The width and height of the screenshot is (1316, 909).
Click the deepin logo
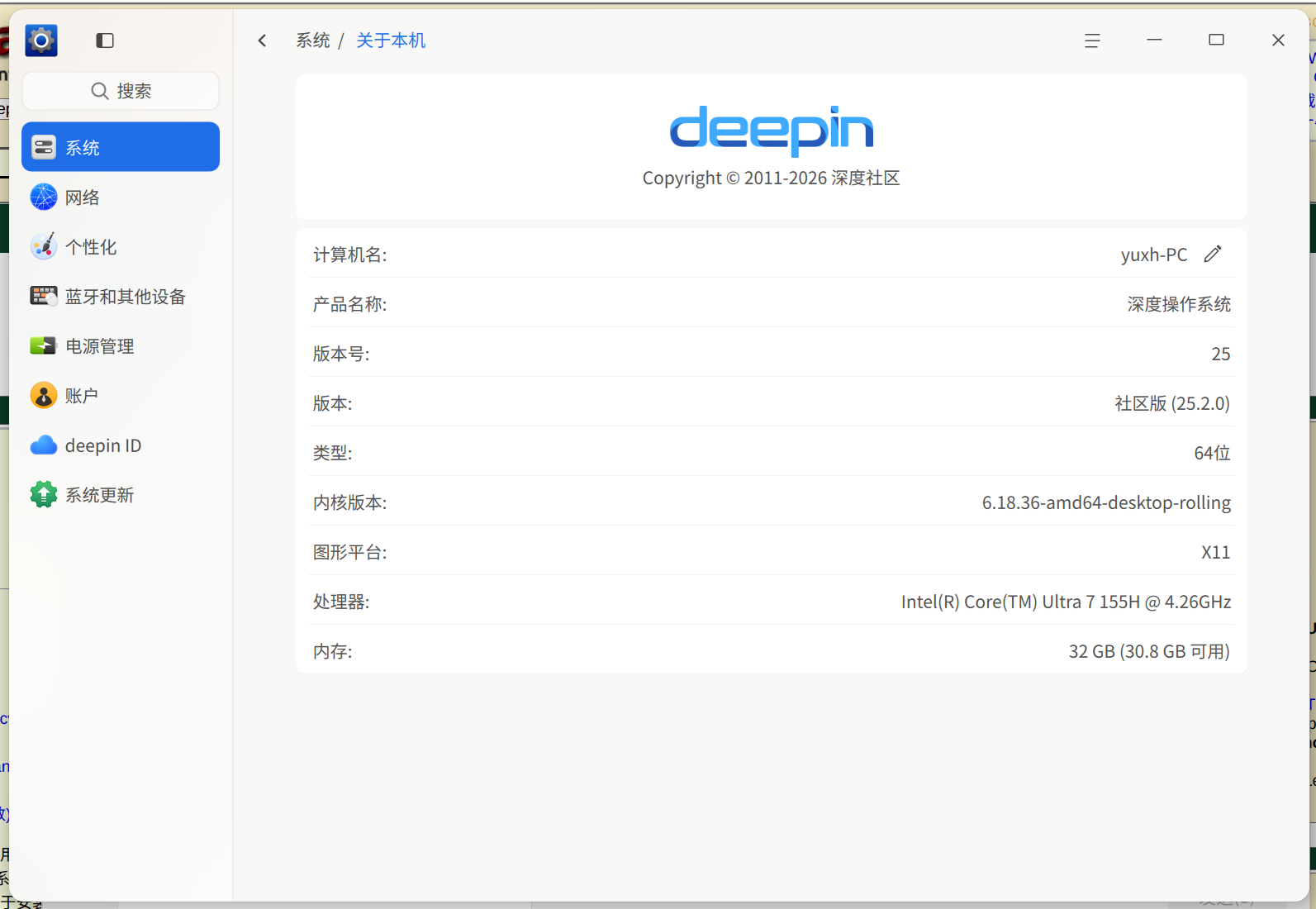(771, 130)
